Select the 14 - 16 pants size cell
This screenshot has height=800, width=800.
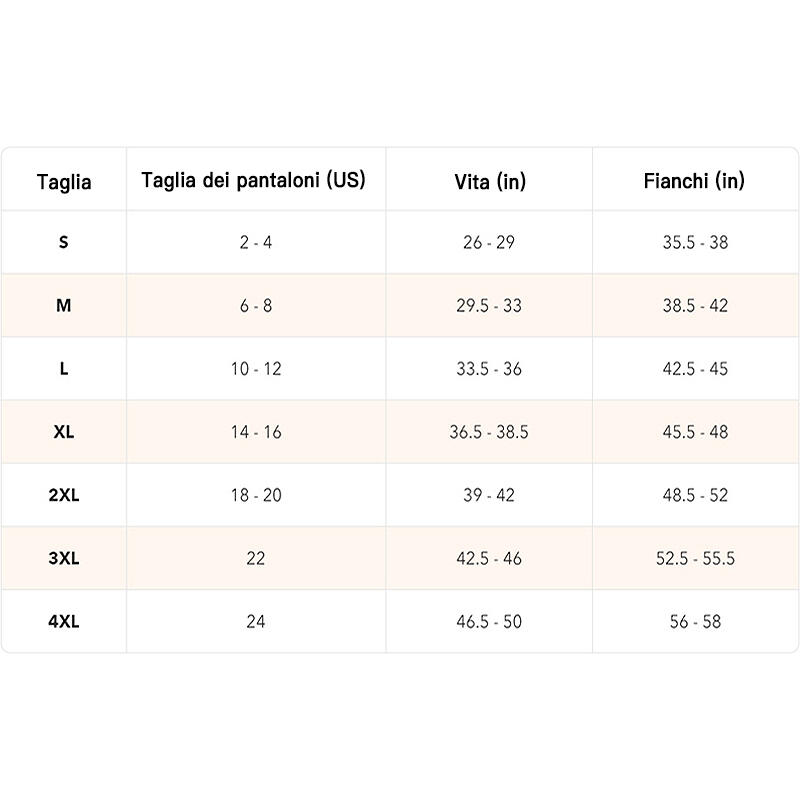256,432
